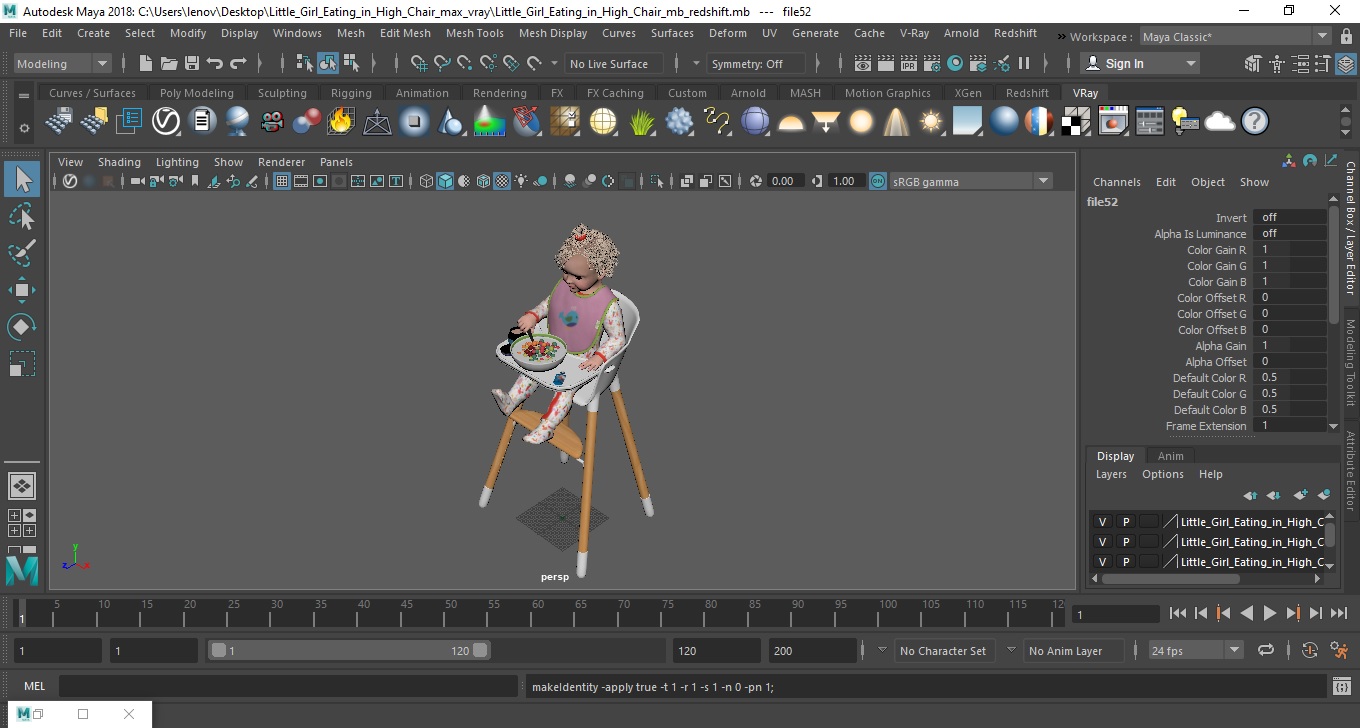Open V-Ray help with question mark icon
The image size is (1360, 728).
tap(1255, 122)
